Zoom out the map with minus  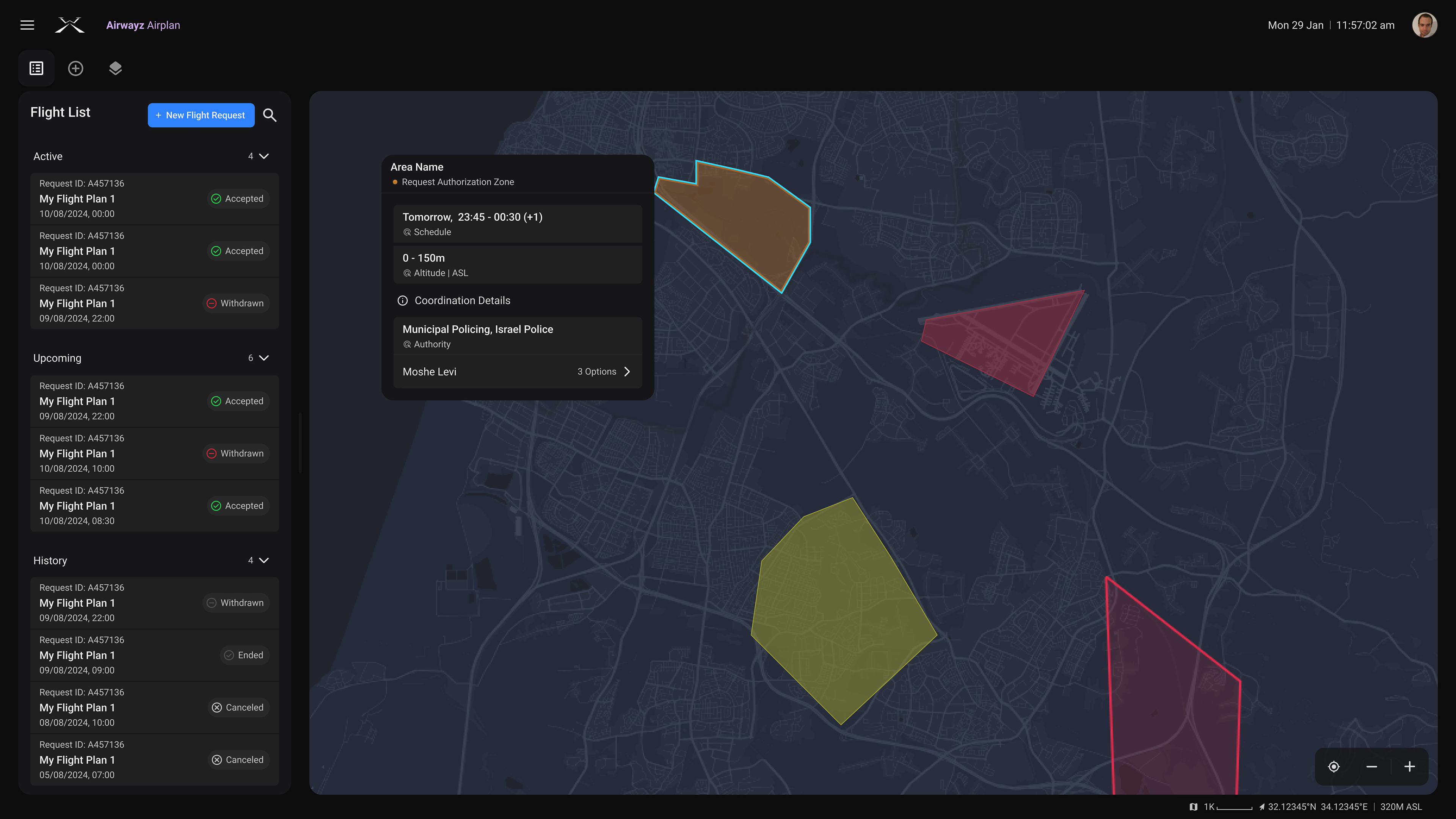[1372, 767]
